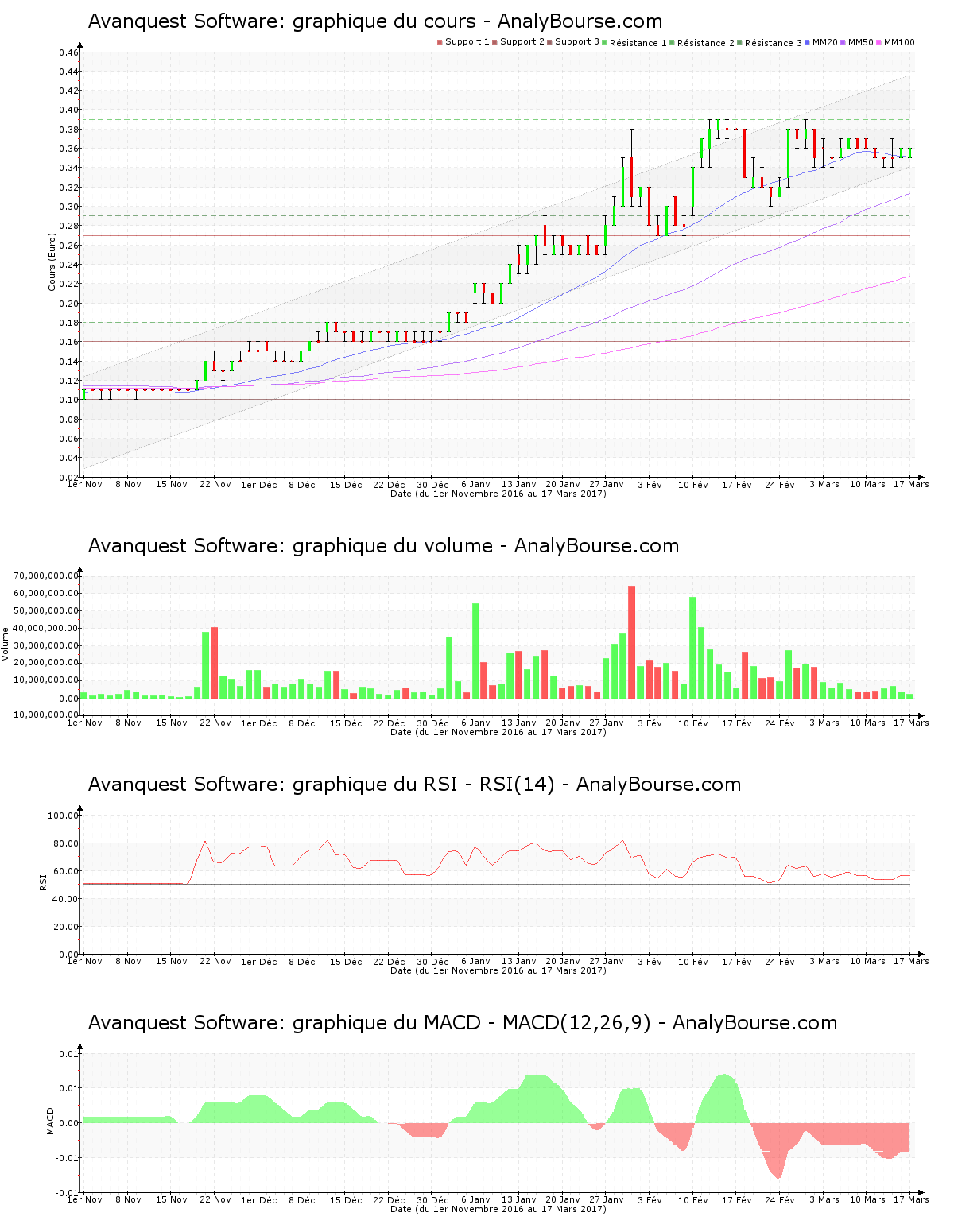Screen dimensions: 954x1232
Task: Select the 'MM100' legend label
Action: [899, 42]
